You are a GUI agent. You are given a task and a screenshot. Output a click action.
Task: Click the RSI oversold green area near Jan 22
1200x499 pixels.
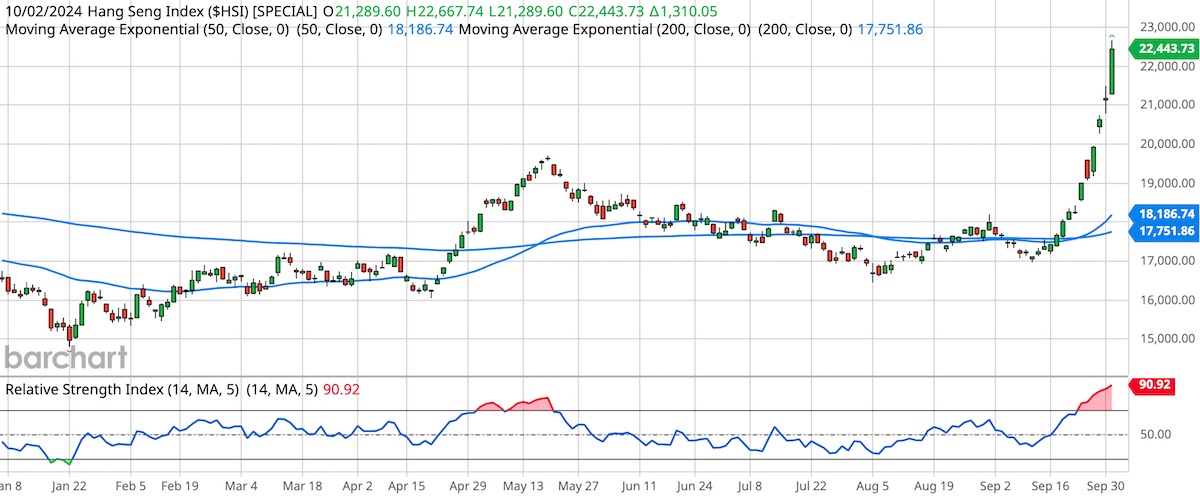[x=61, y=460]
